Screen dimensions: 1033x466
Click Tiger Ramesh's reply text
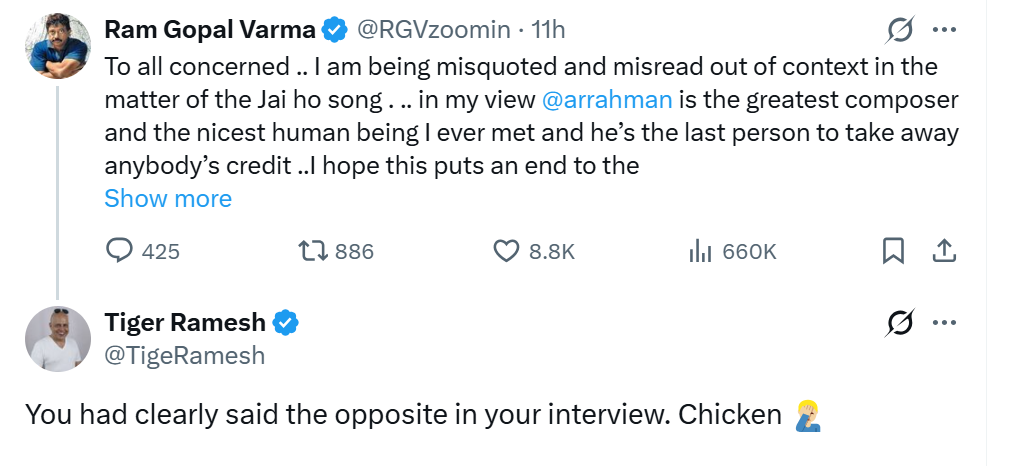(400, 415)
